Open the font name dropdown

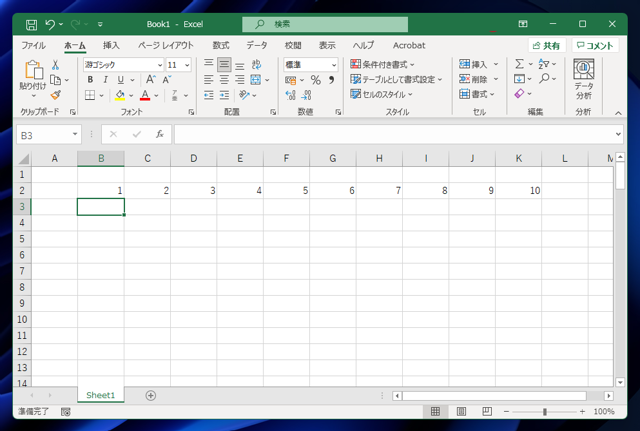click(x=160, y=65)
